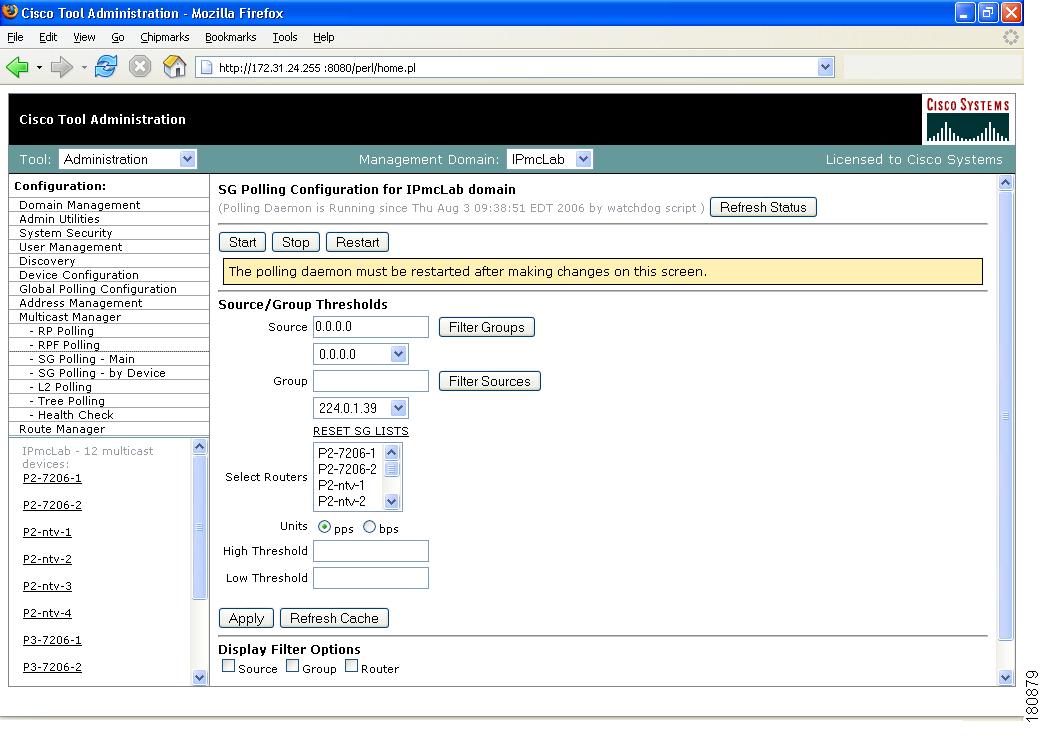Open the Tree Polling page
Viewport: 1043px width, 742px height.
pos(71,401)
